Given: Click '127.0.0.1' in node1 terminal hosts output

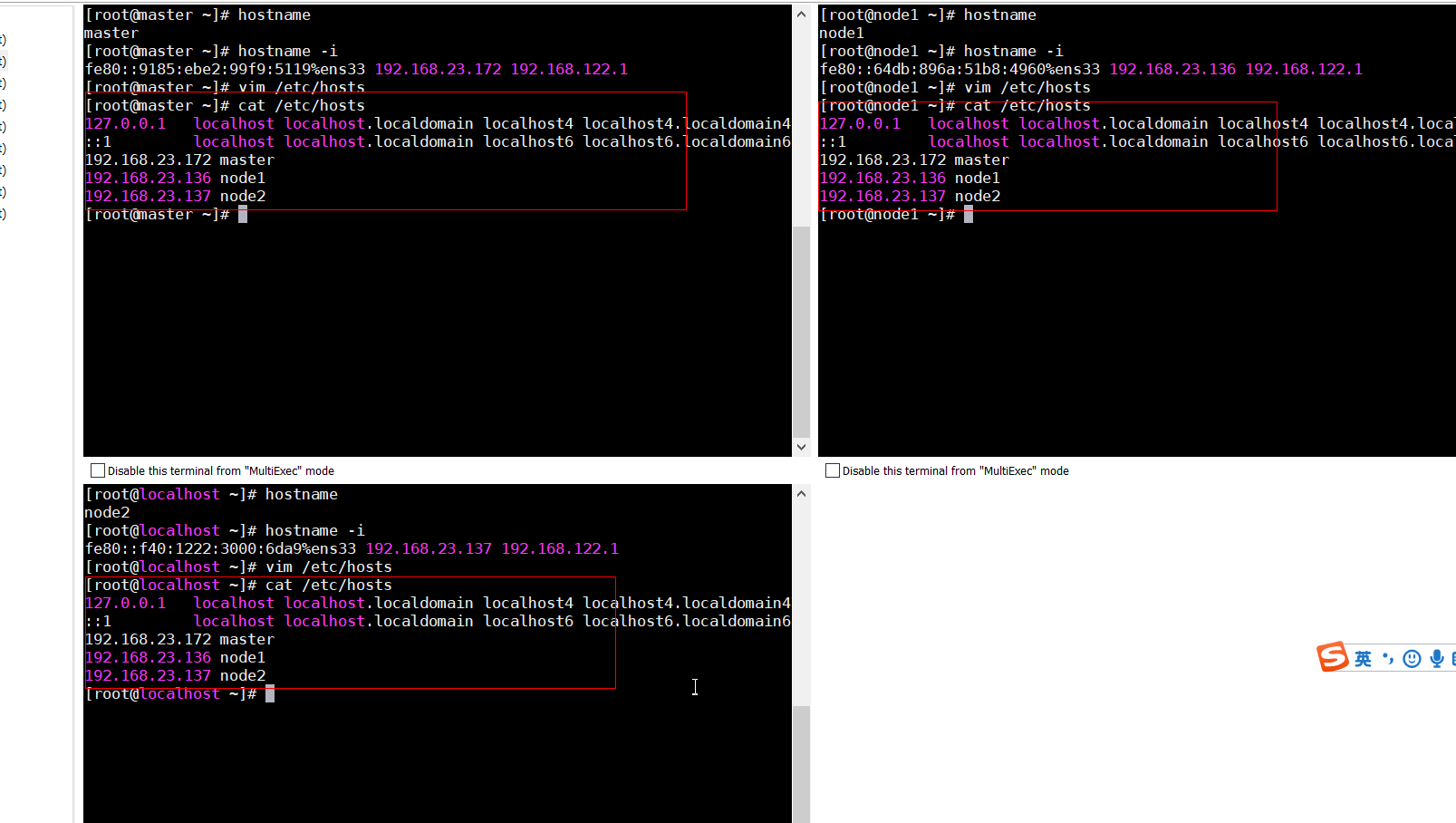Looking at the screenshot, I should [x=860, y=124].
